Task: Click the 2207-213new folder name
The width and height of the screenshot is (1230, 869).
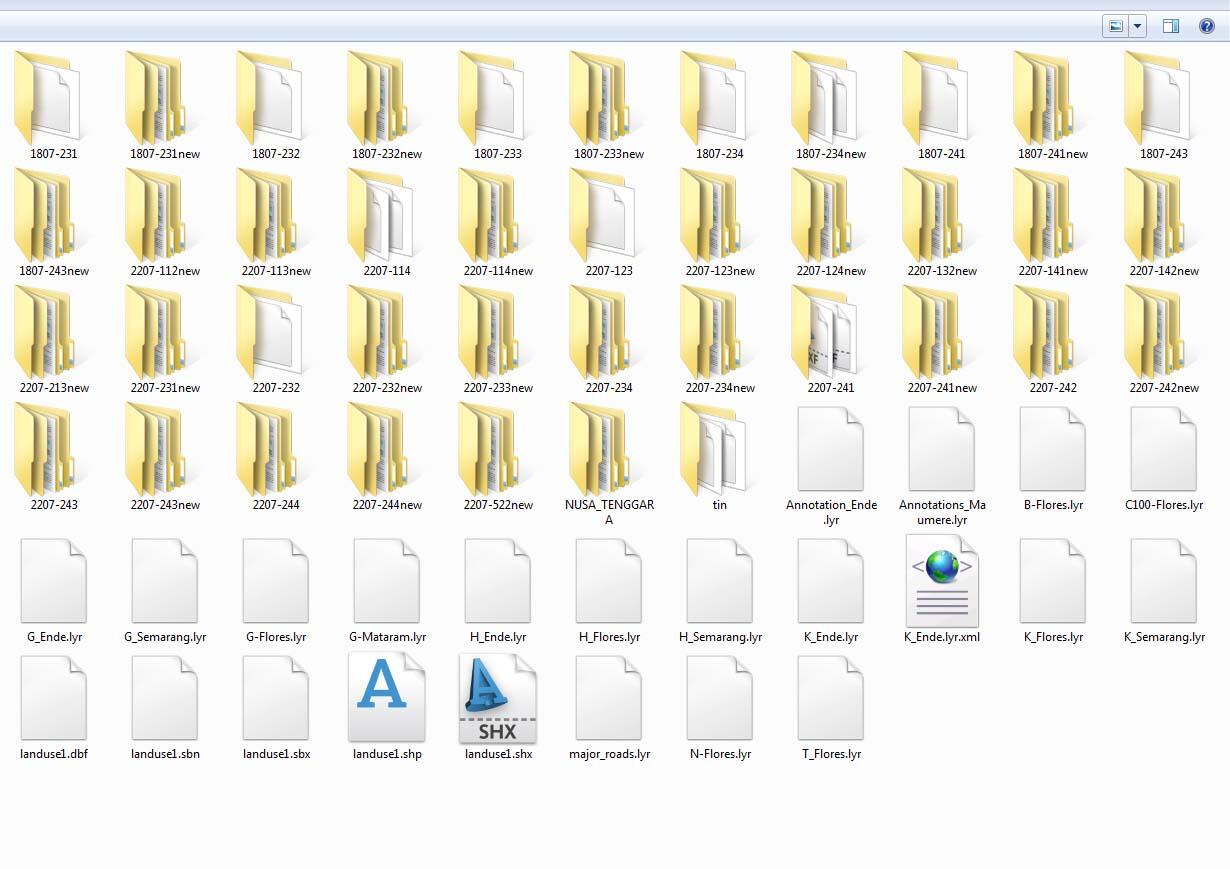Action: pos(54,388)
